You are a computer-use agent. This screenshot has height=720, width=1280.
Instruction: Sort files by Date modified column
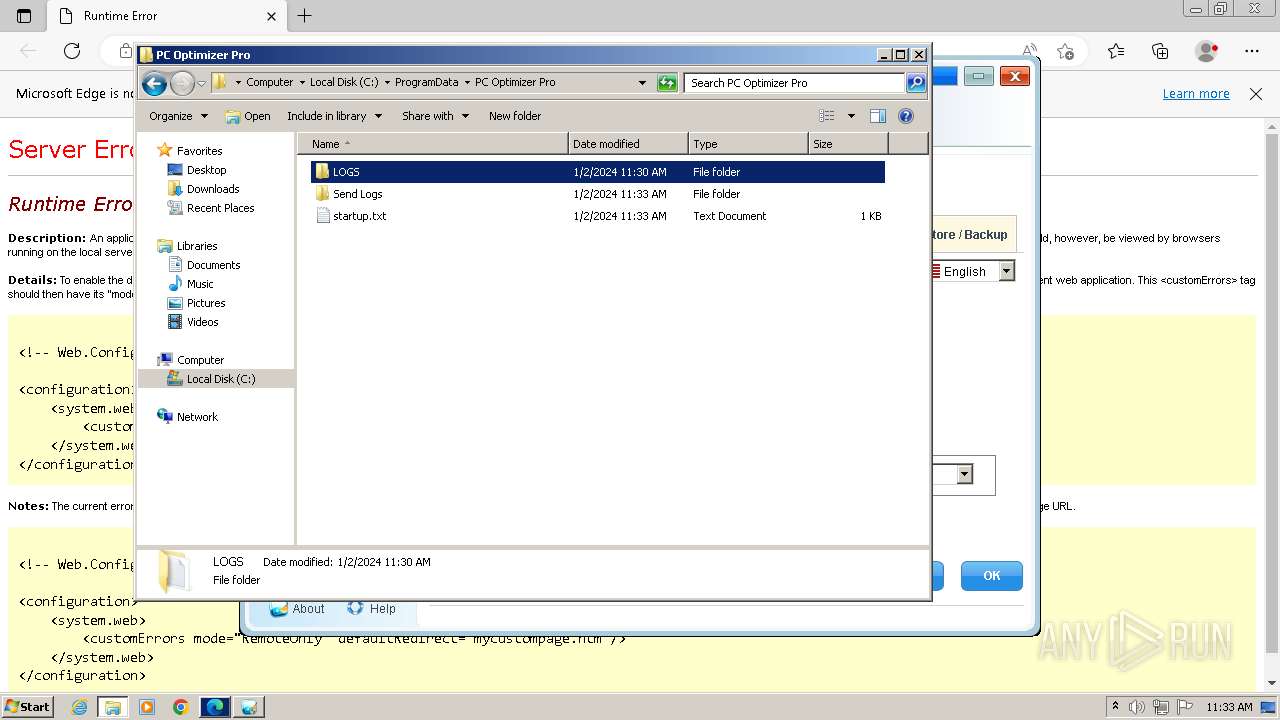628,144
